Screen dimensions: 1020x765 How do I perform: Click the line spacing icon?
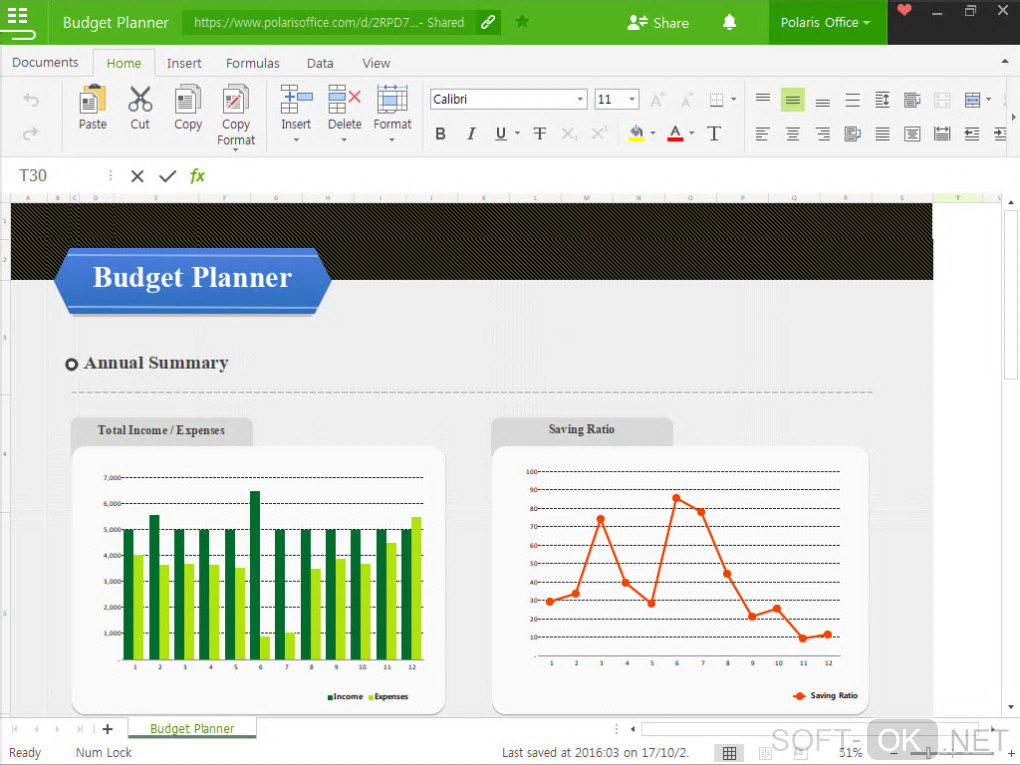(x=882, y=100)
